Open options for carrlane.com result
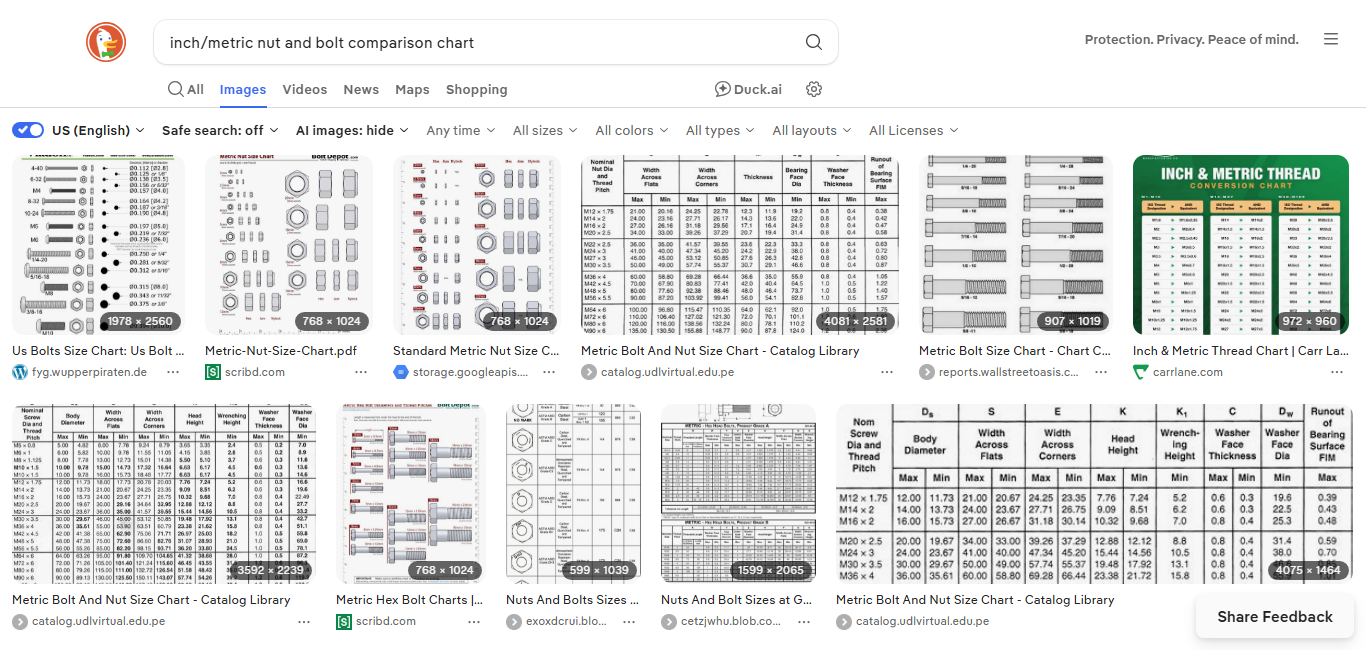Image resolution: width=1366 pixels, height=650 pixels. click(x=1337, y=372)
